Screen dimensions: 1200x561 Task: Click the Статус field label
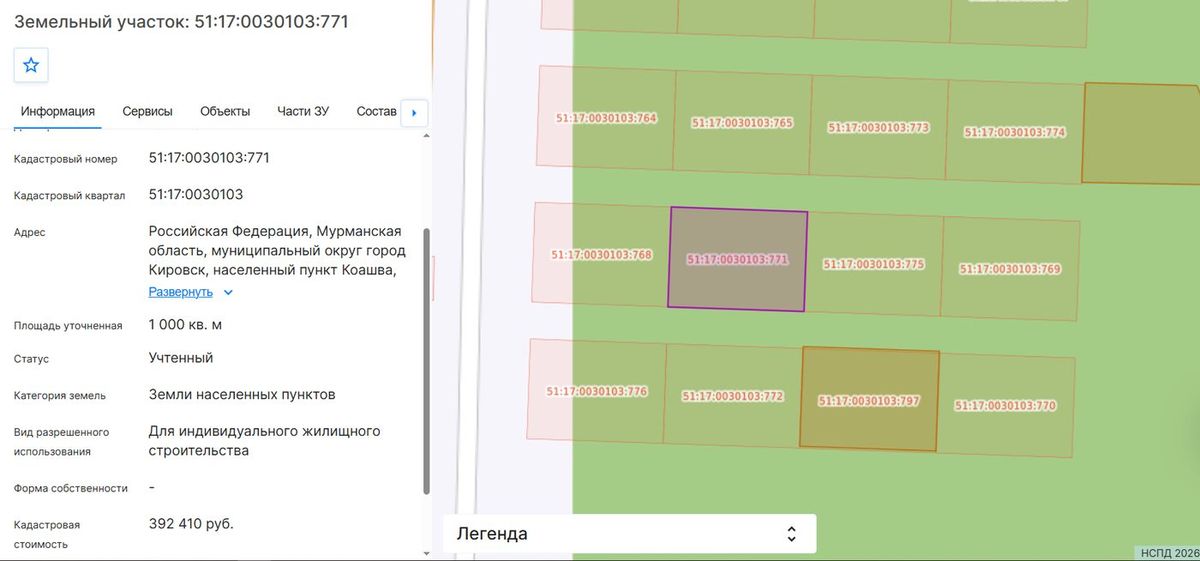(31, 359)
